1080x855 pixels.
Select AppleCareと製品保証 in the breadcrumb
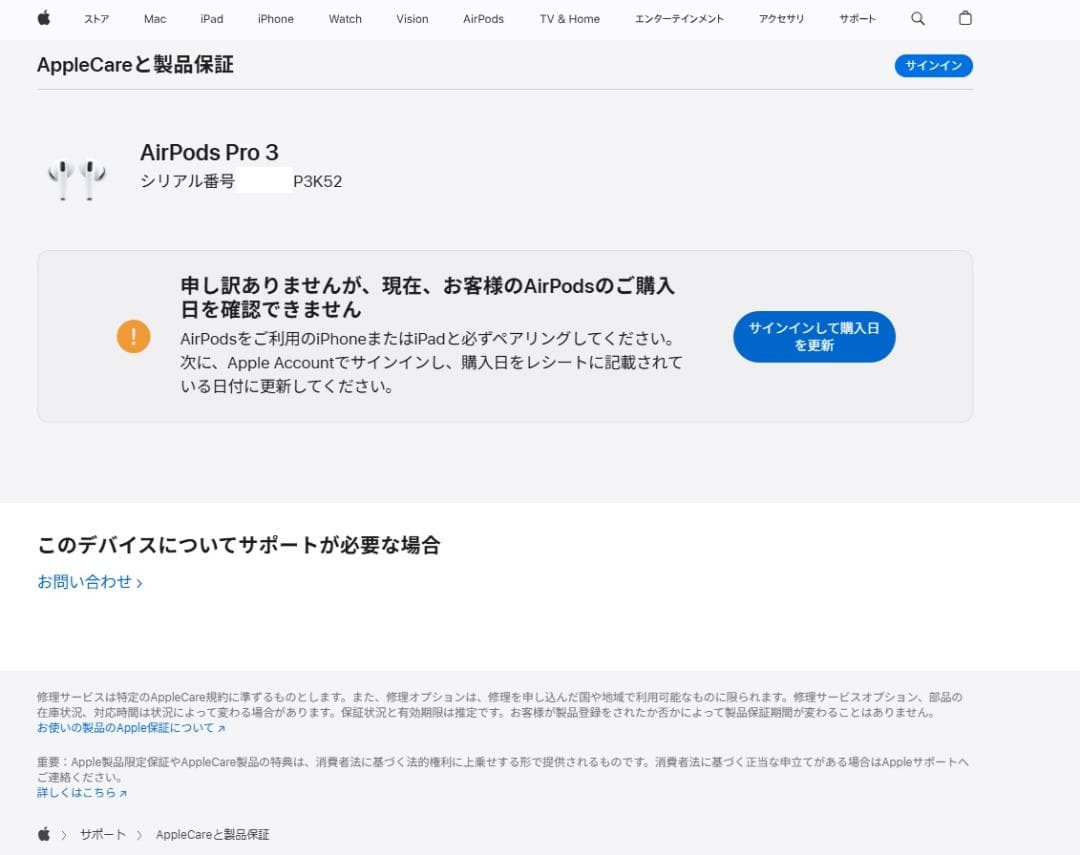(x=212, y=833)
